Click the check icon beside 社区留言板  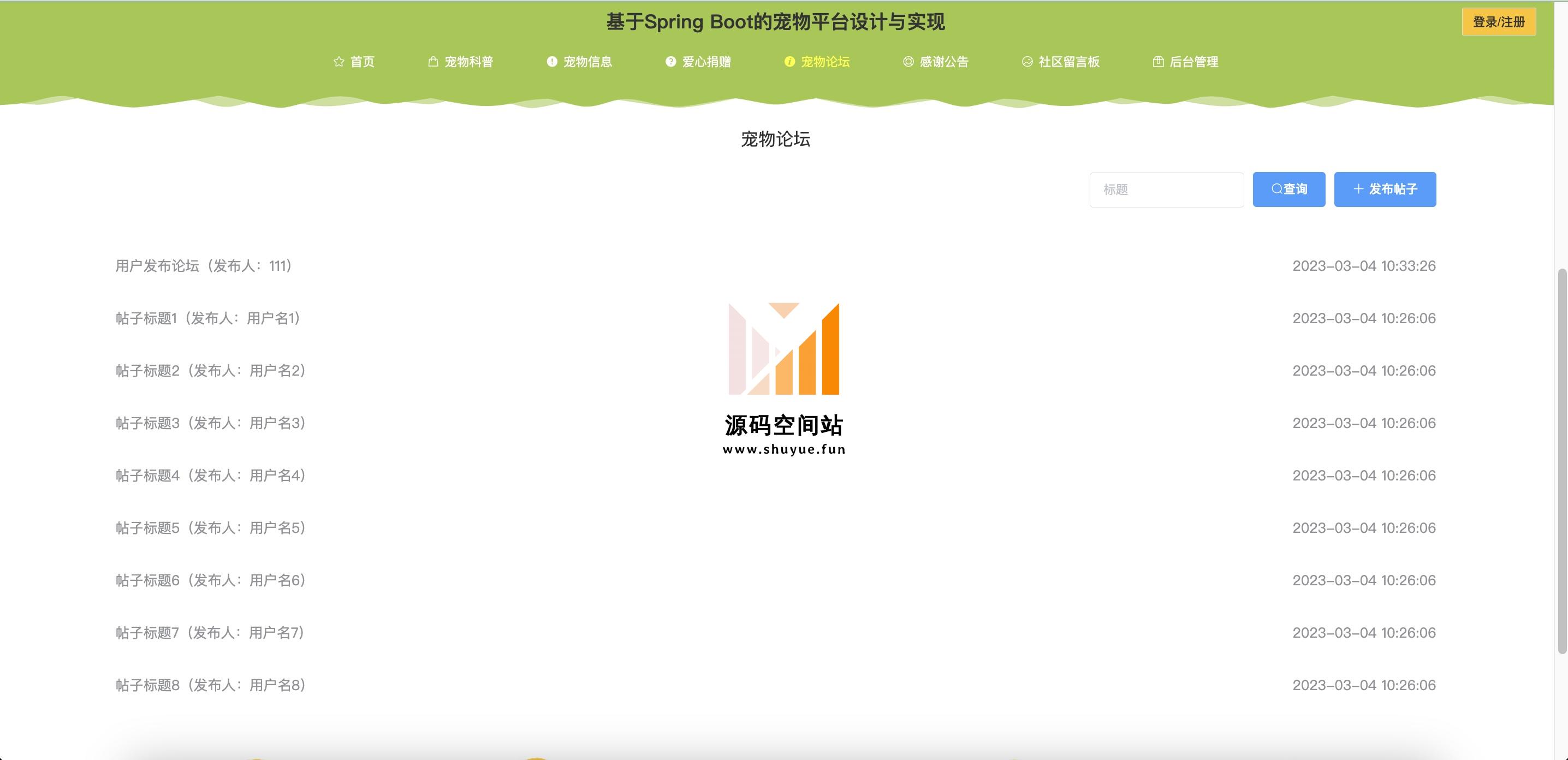tap(1027, 62)
